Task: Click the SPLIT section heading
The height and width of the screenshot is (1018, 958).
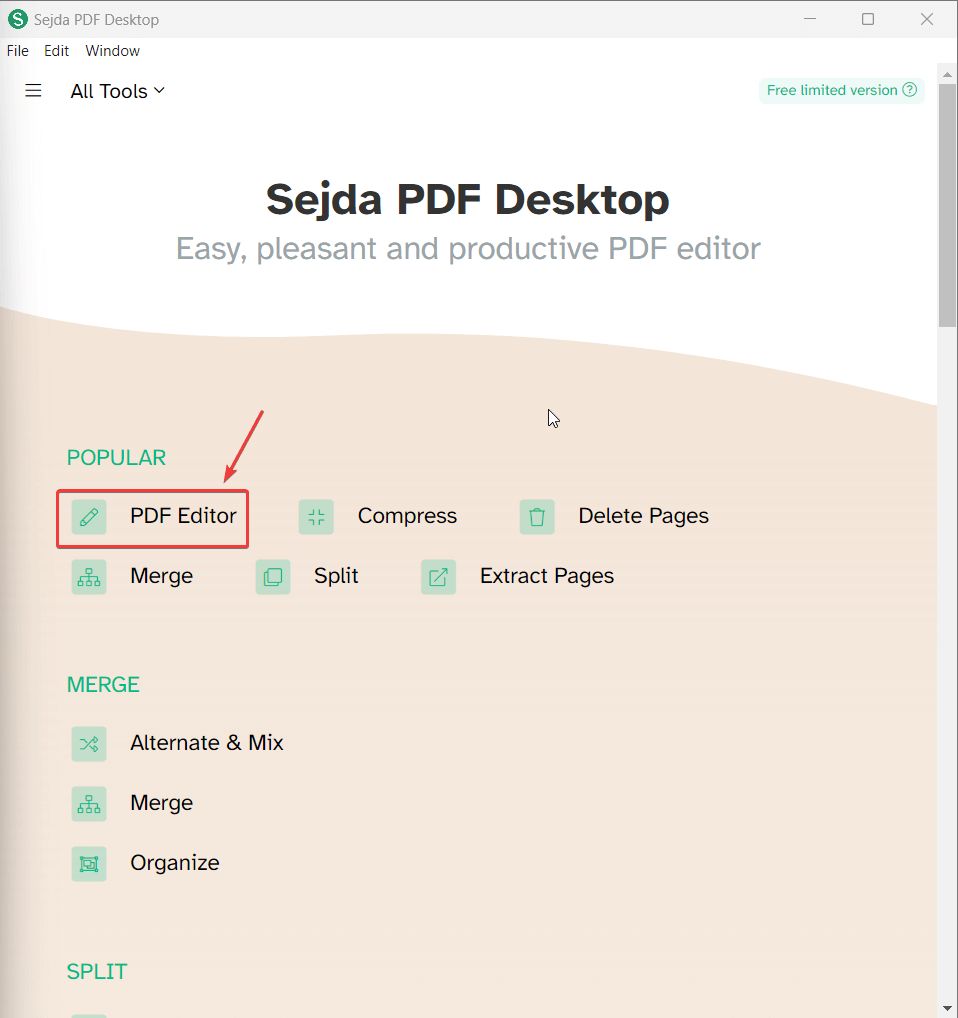Action: pyautogui.click(x=97, y=971)
